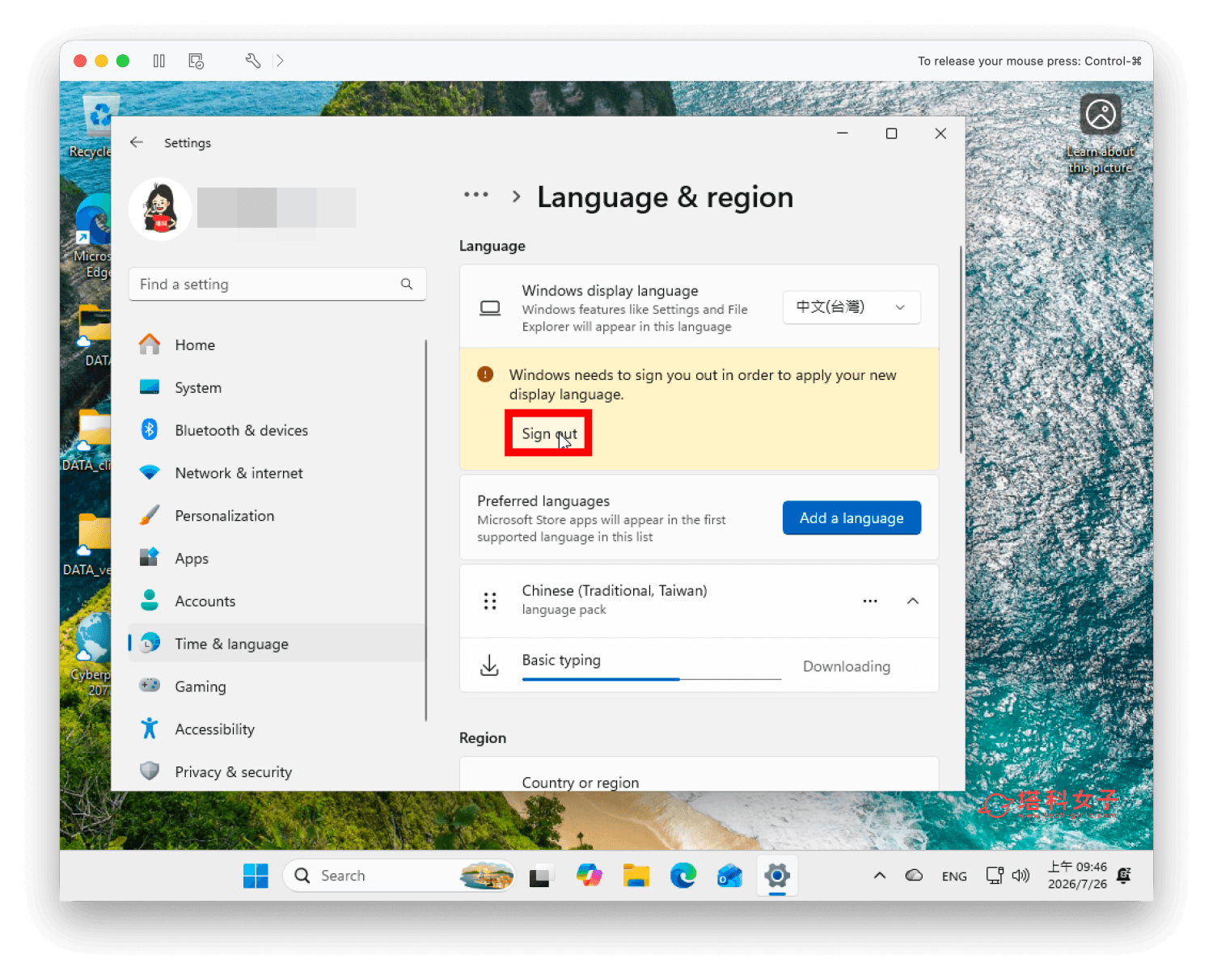Pause the virtual machine in toolbar
This screenshot has width=1213, height=980.
coord(159,61)
